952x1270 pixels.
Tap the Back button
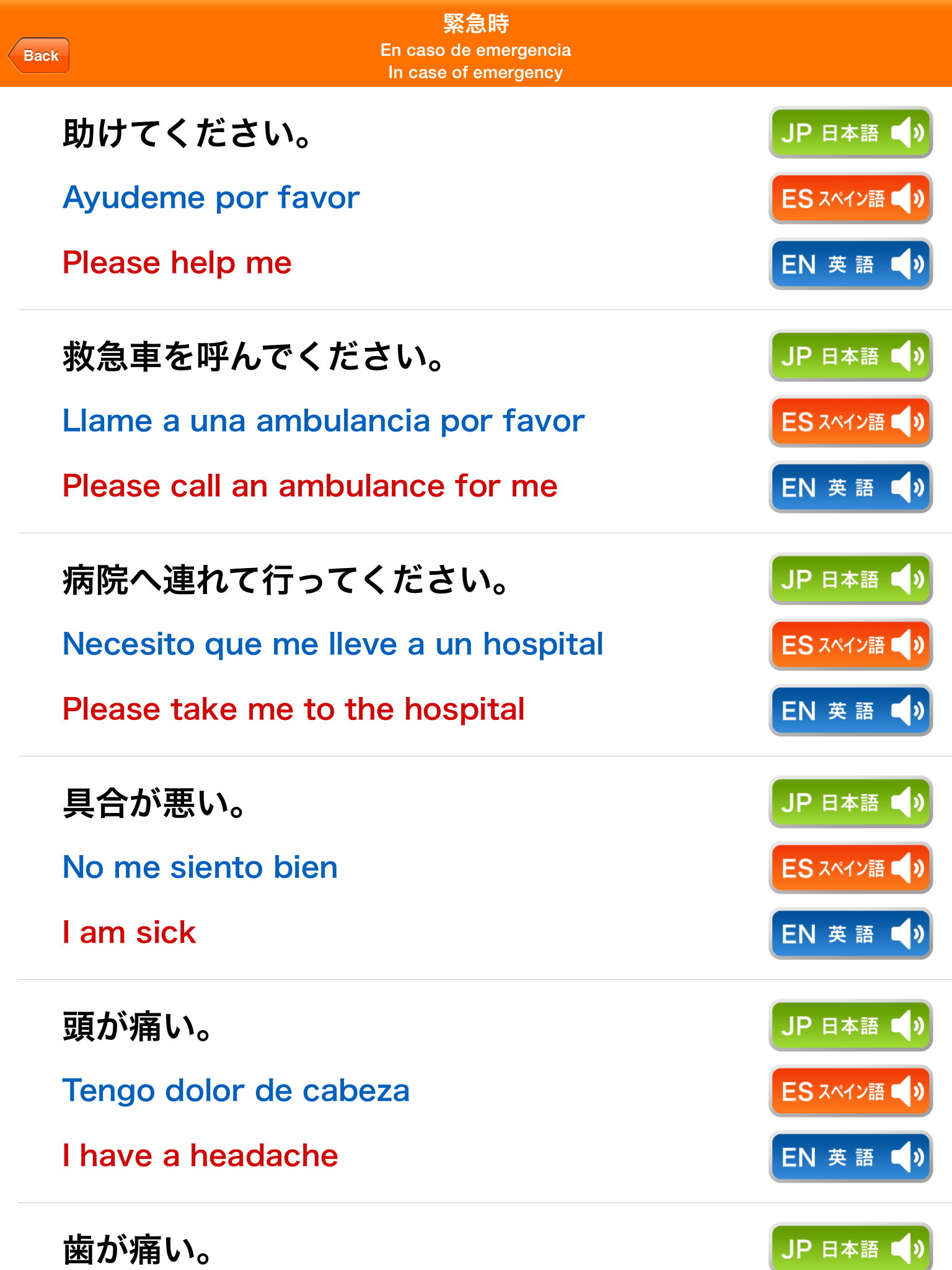(39, 56)
